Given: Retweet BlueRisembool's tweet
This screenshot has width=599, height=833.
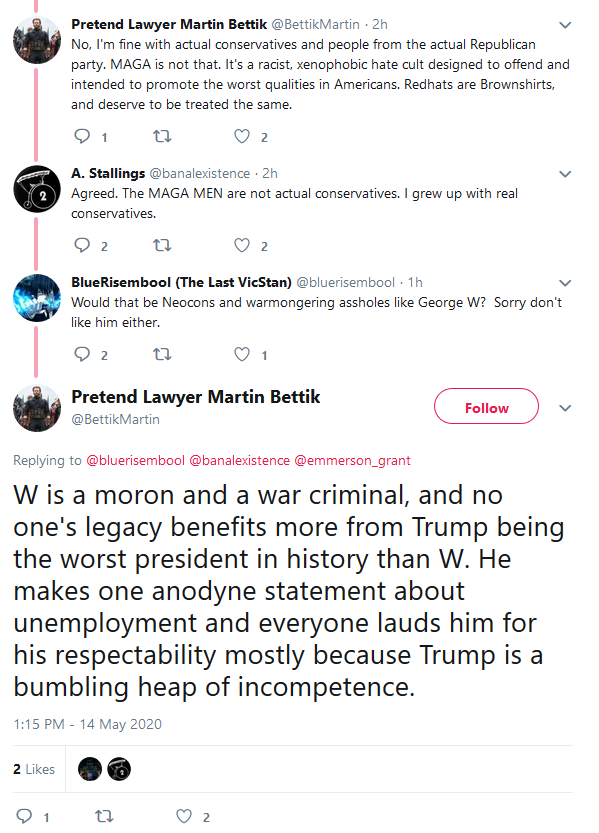Looking at the screenshot, I should (x=162, y=354).
